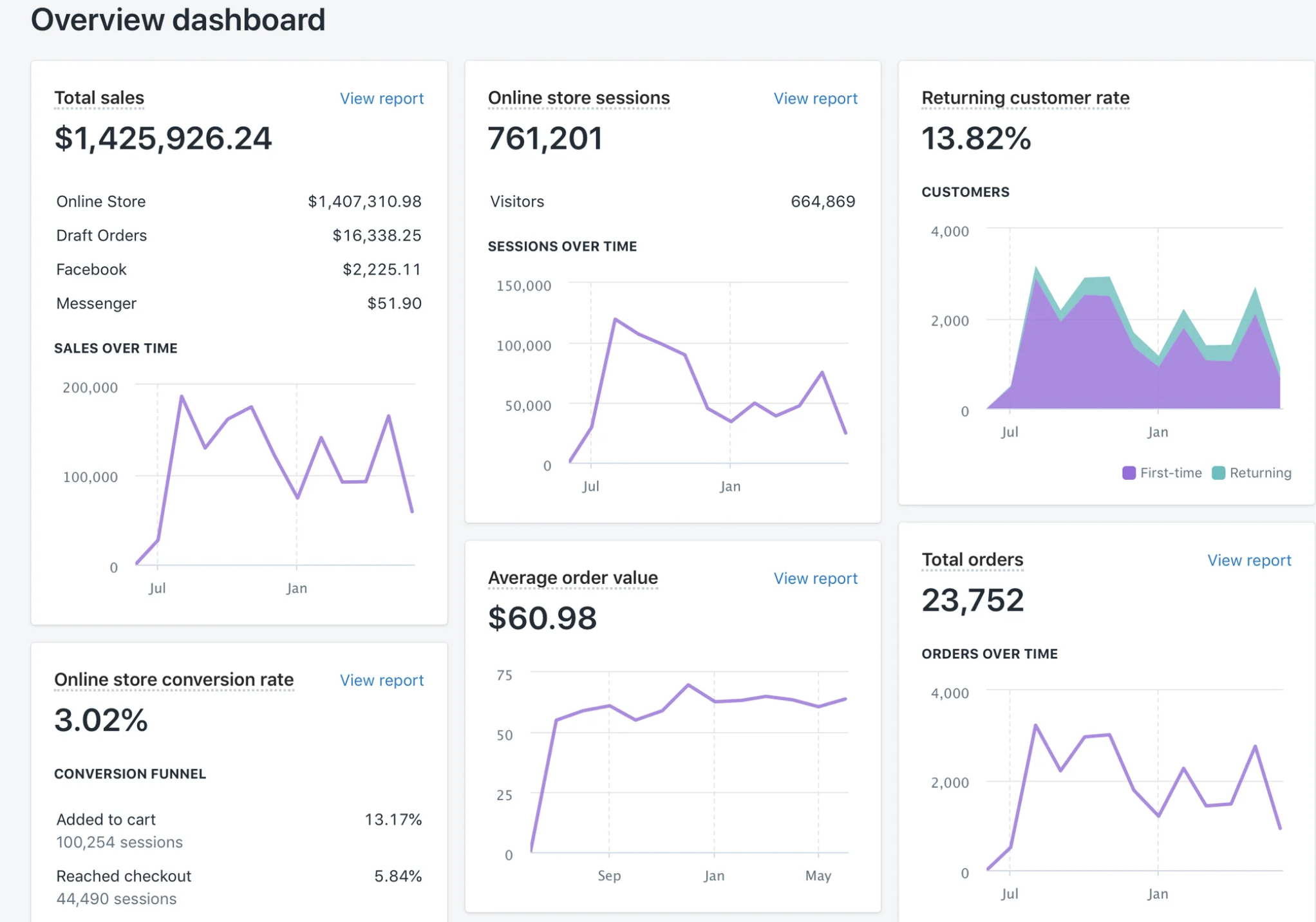Click the $60.98 average order value
The image size is (1316, 922).
tap(542, 618)
